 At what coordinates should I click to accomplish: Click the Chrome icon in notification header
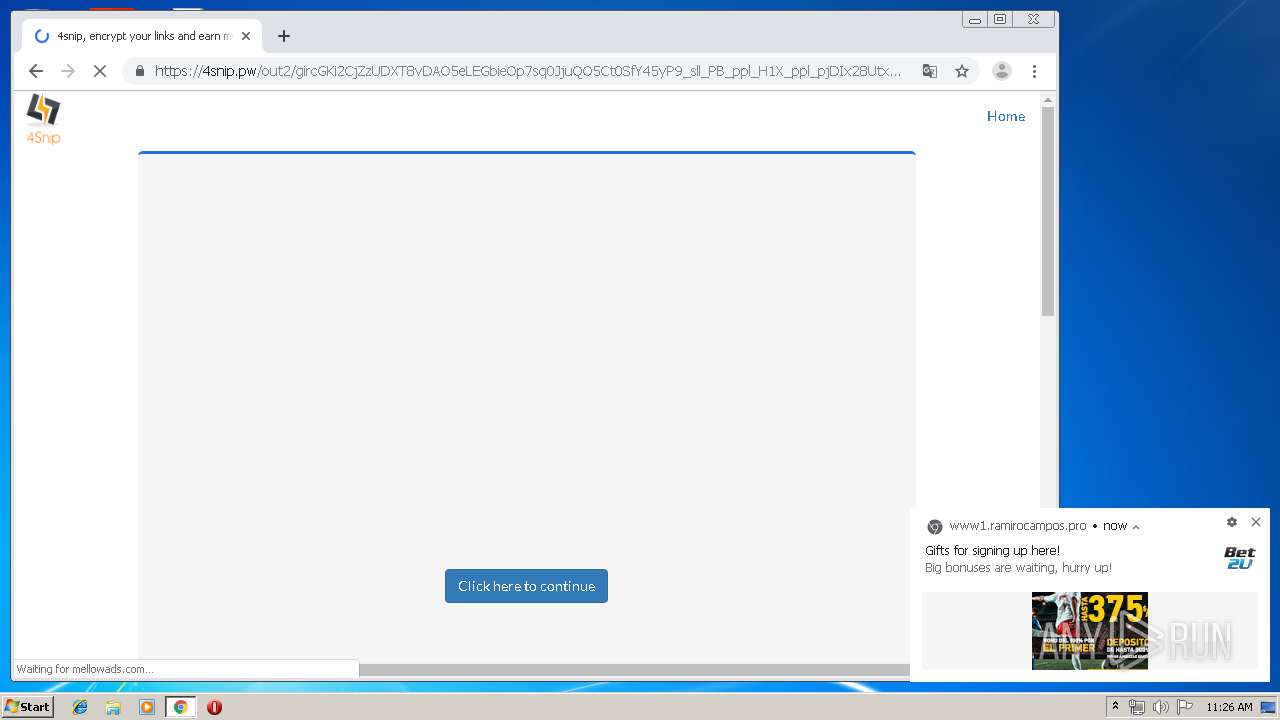tap(934, 526)
